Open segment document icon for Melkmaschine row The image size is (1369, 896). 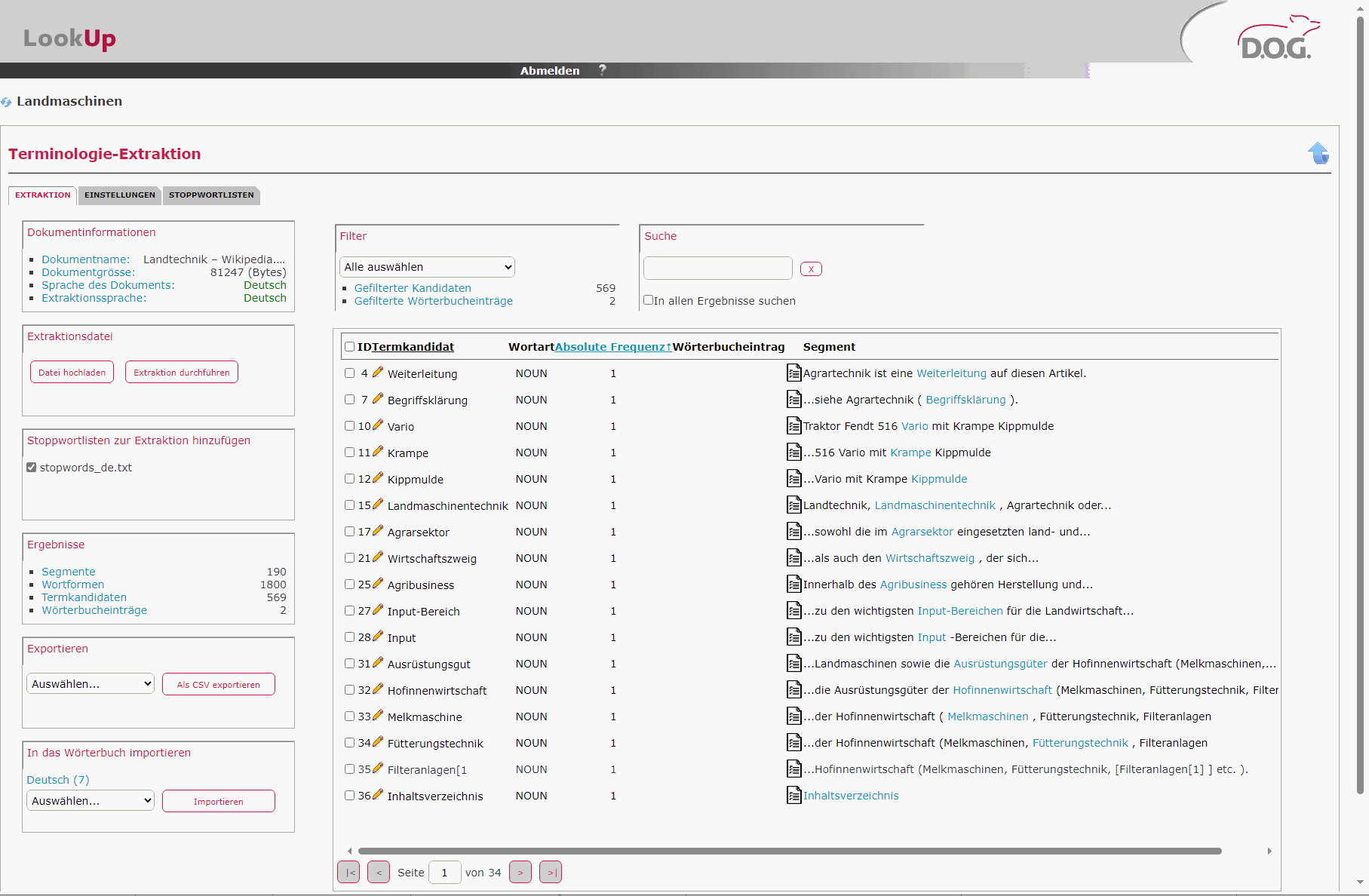click(x=793, y=716)
